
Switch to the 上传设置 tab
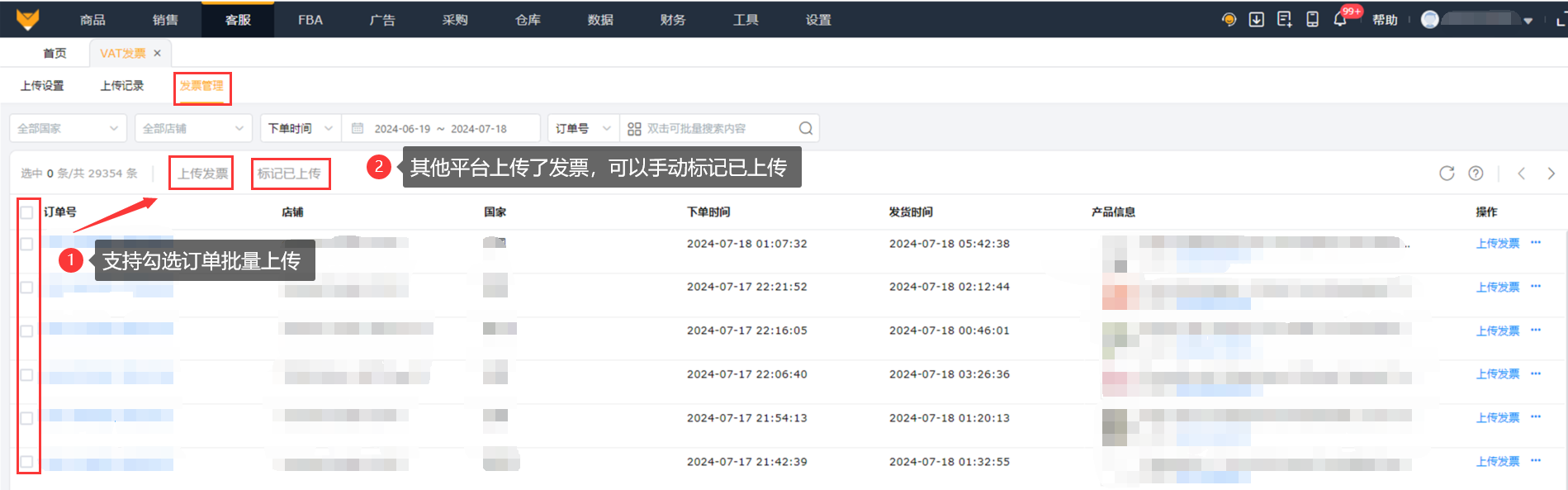click(42, 86)
